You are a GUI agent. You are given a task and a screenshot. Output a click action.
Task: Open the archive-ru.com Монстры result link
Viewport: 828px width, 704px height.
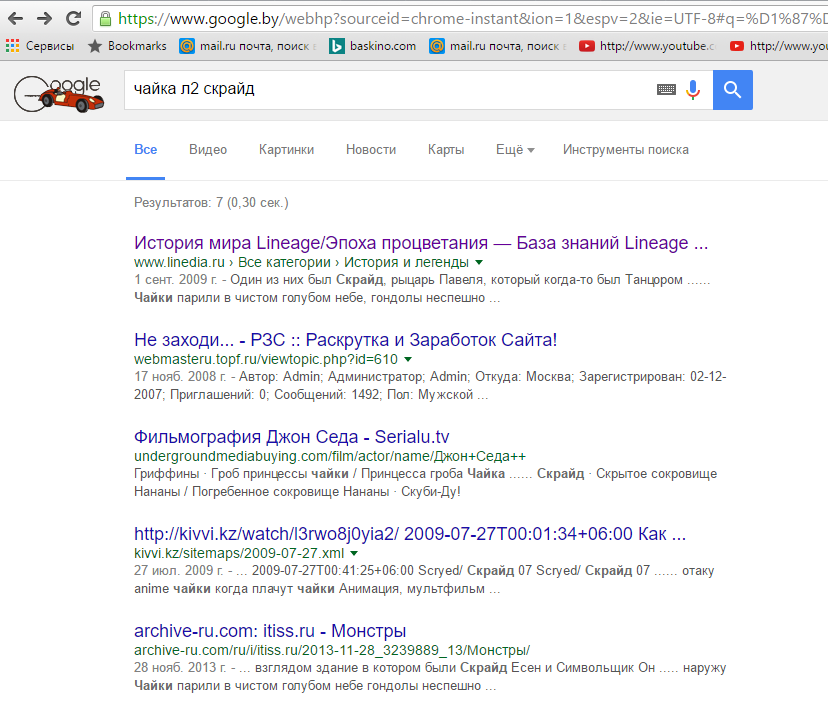(x=270, y=630)
